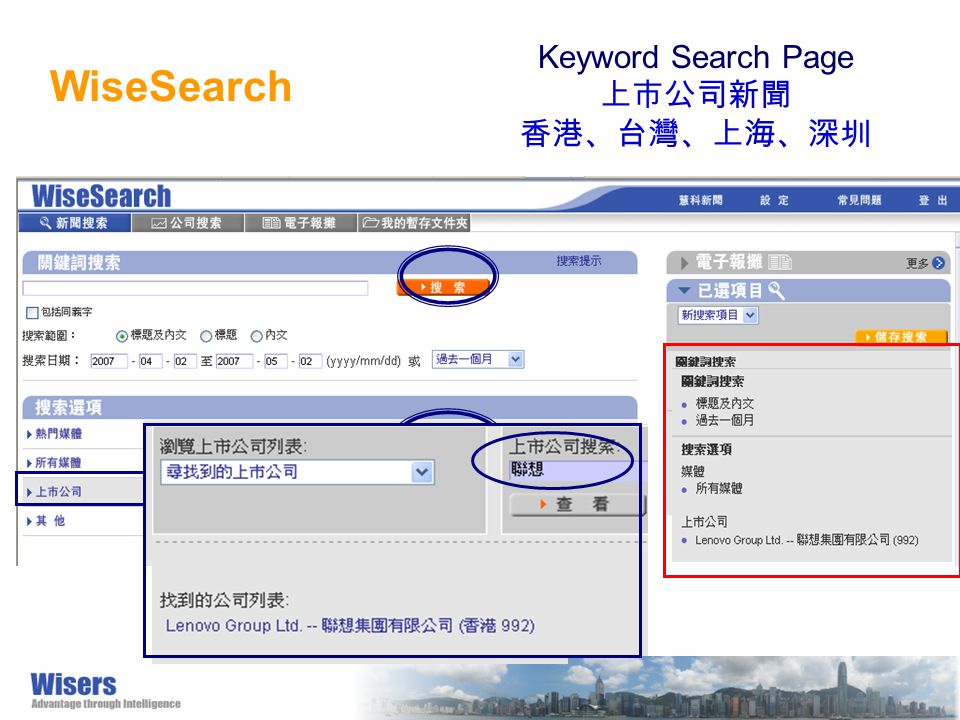The image size is (960, 720).
Task: Expand the 其他 option
Action: tap(50, 521)
